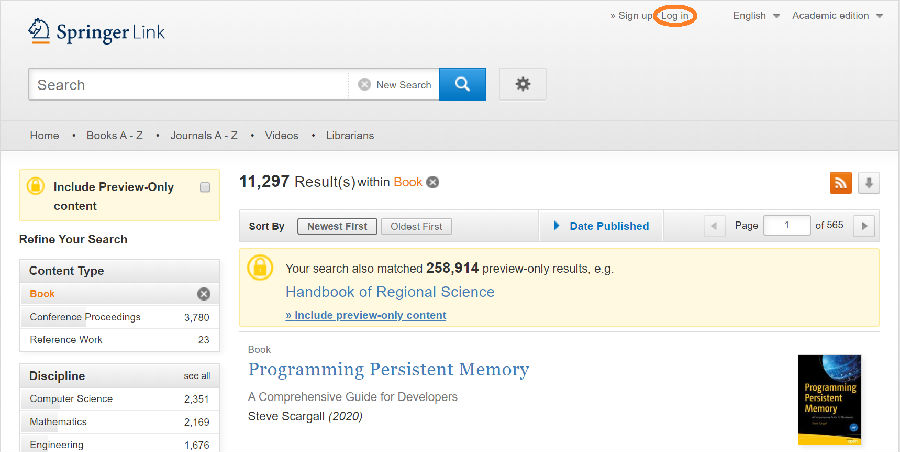Sort results by Newest First
900x452 pixels.
[335, 227]
